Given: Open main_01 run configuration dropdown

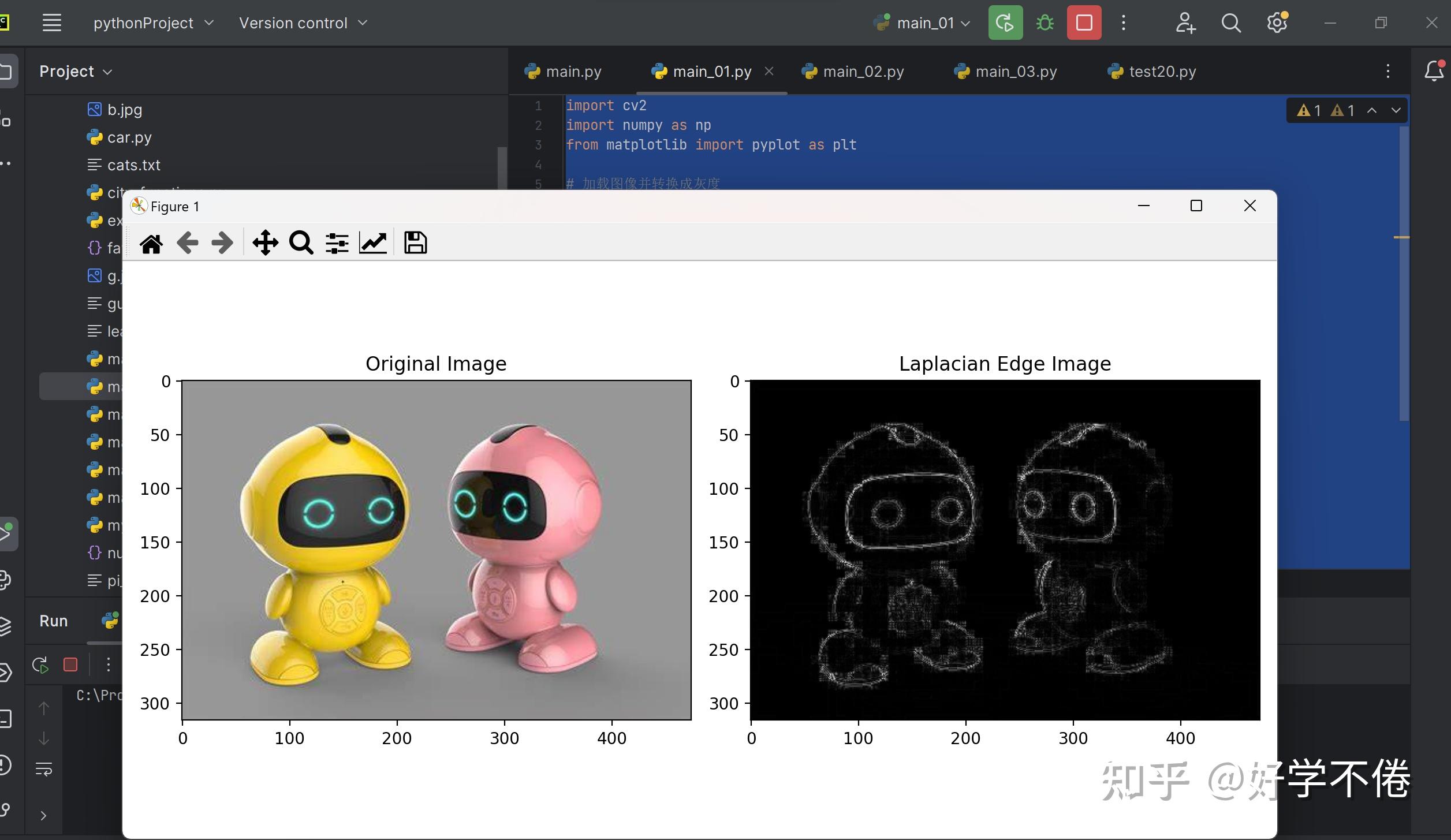Looking at the screenshot, I should point(922,23).
